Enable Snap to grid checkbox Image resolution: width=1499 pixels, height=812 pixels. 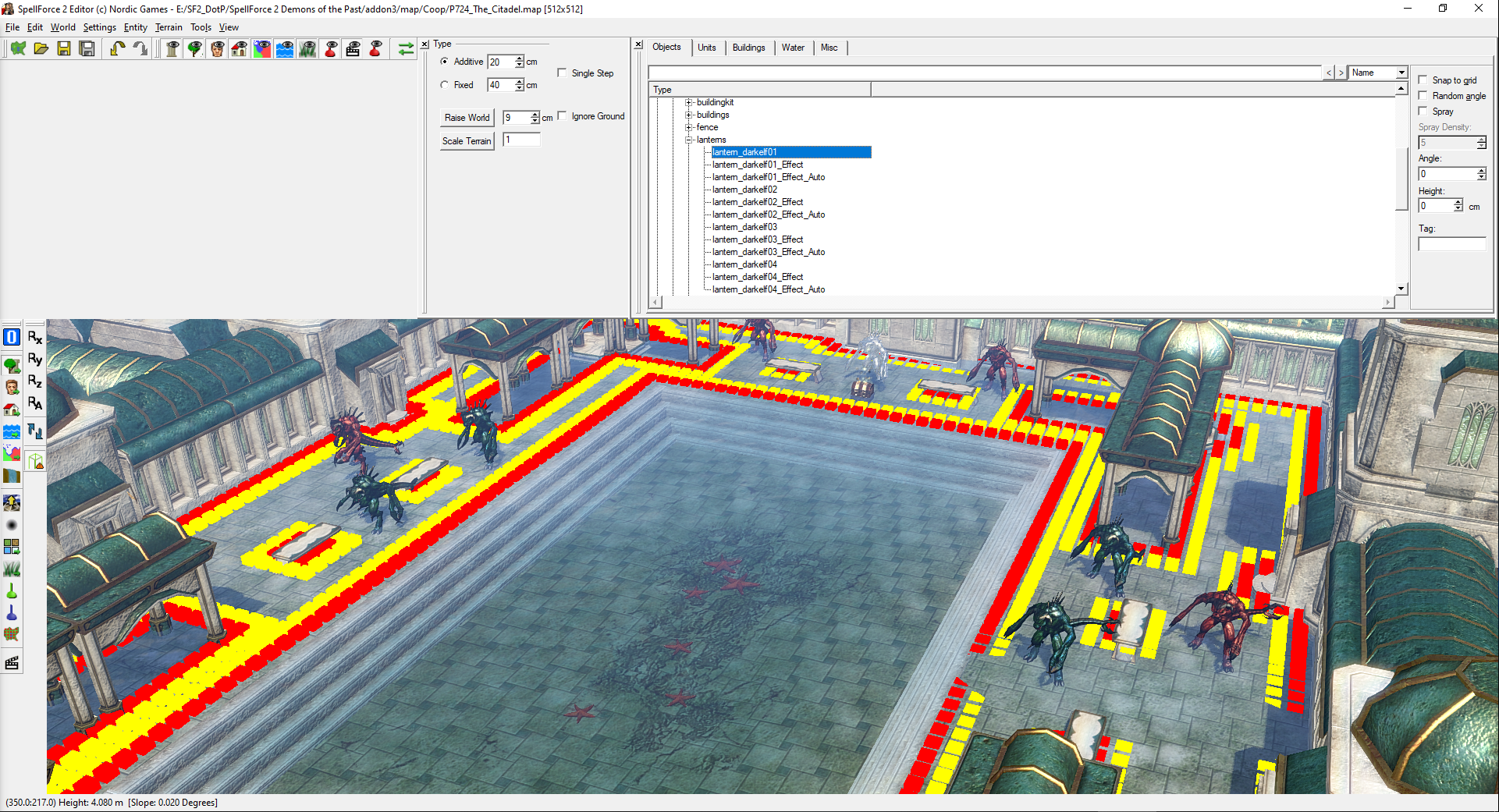pos(1423,80)
